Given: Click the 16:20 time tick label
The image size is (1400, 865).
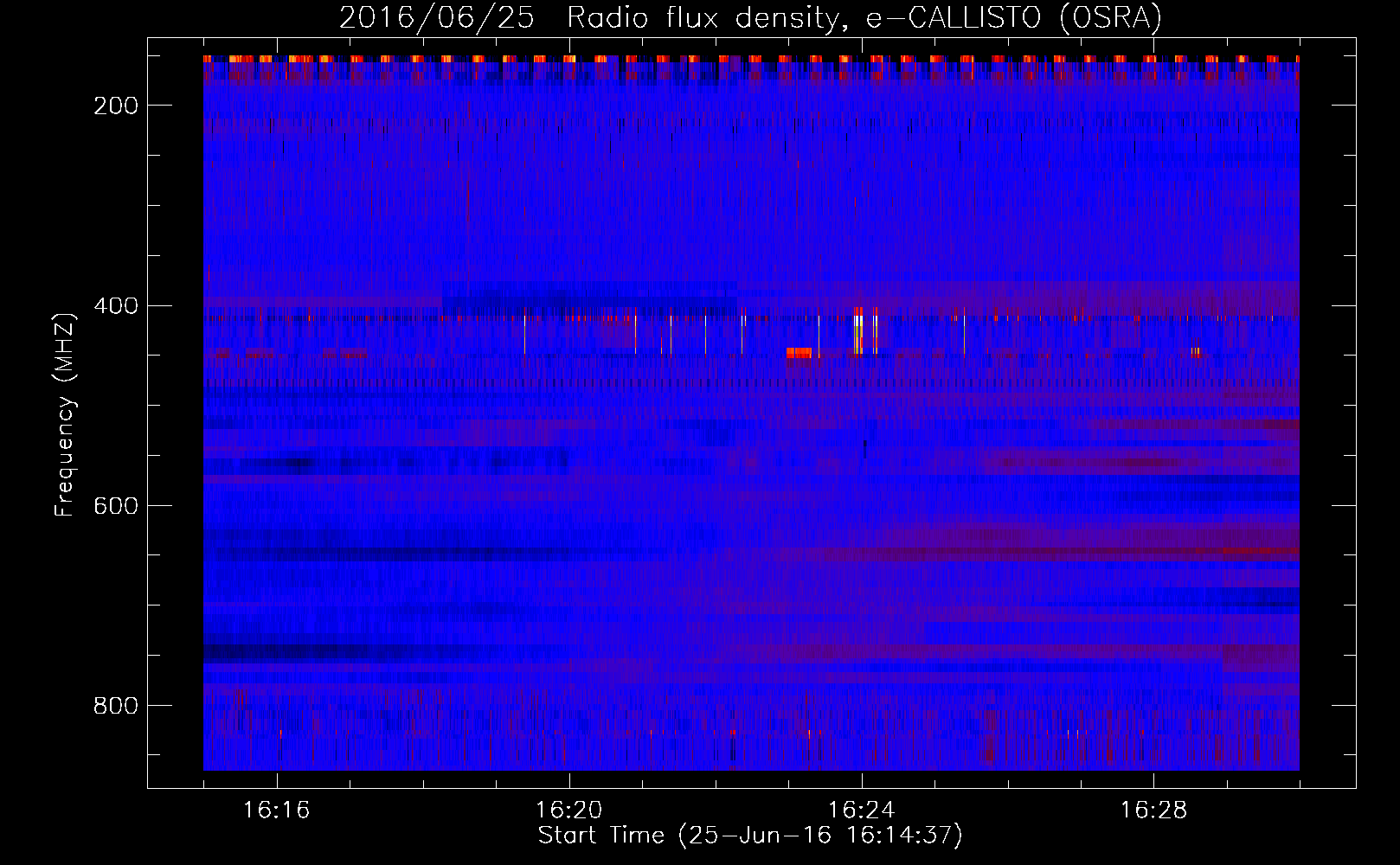Looking at the screenshot, I should coord(569,811).
